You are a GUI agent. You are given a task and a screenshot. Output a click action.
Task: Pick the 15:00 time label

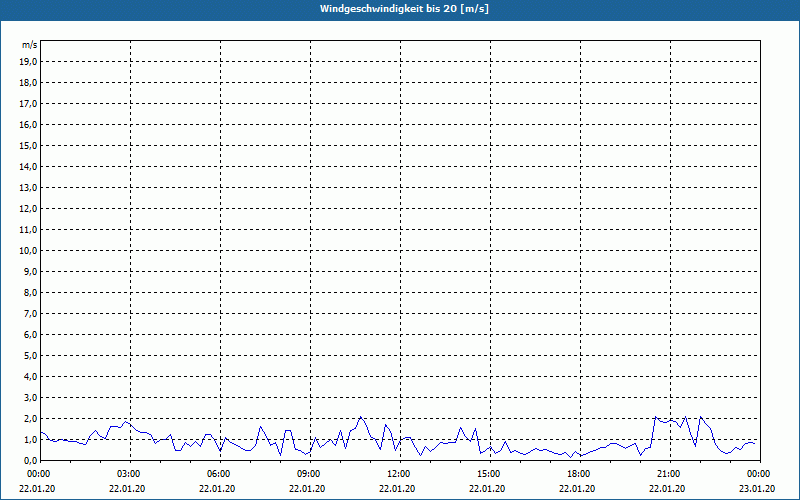pyautogui.click(x=490, y=474)
